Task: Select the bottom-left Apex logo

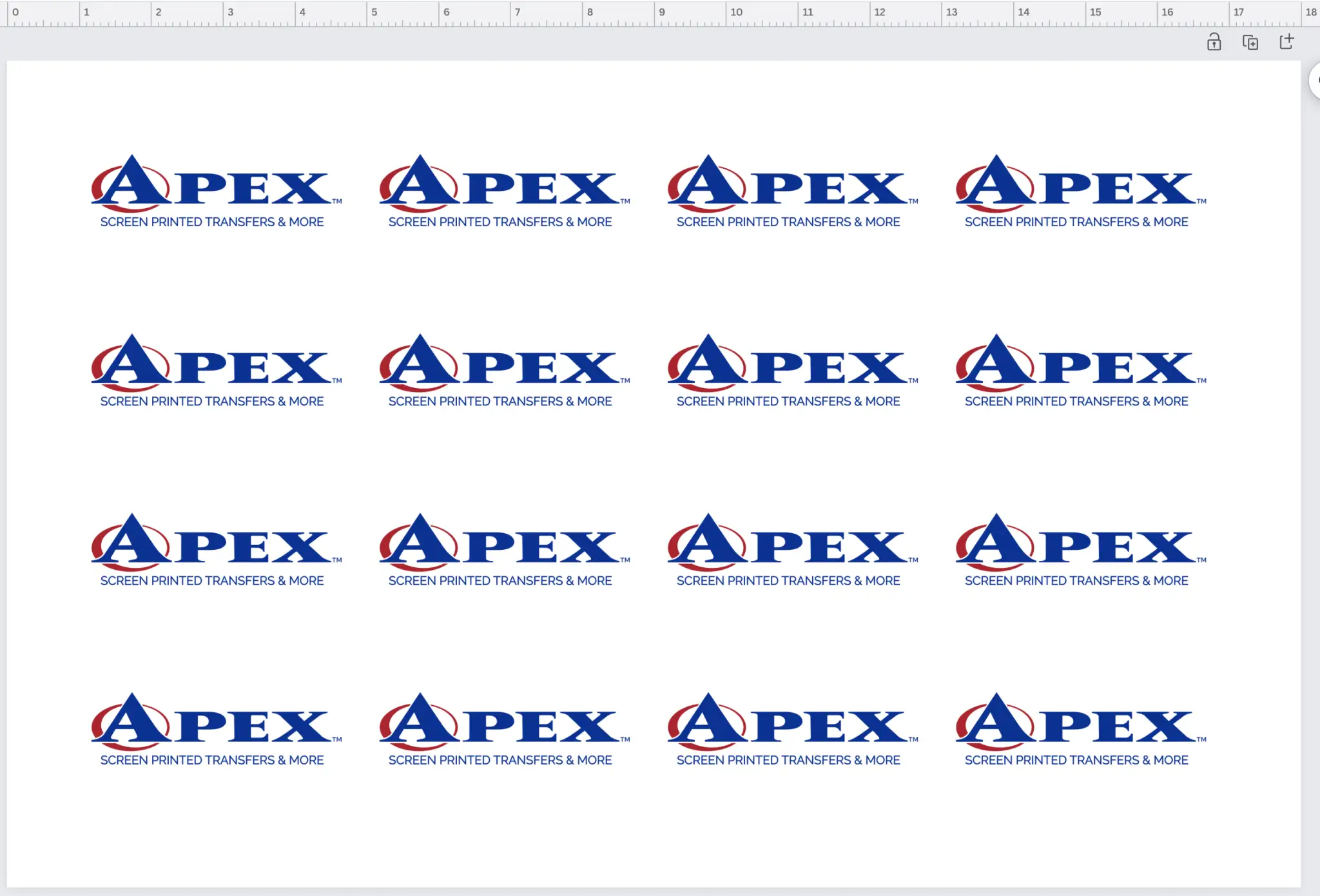Action: click(x=216, y=730)
